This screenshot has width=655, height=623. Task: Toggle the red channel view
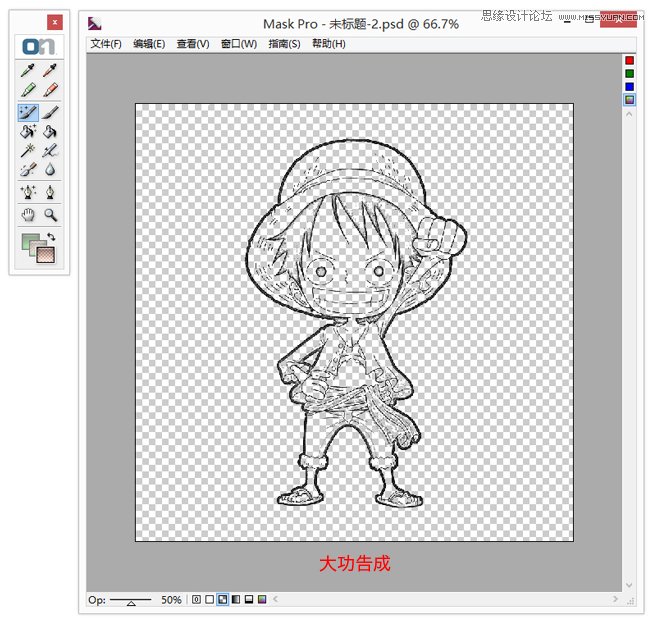[x=629, y=61]
